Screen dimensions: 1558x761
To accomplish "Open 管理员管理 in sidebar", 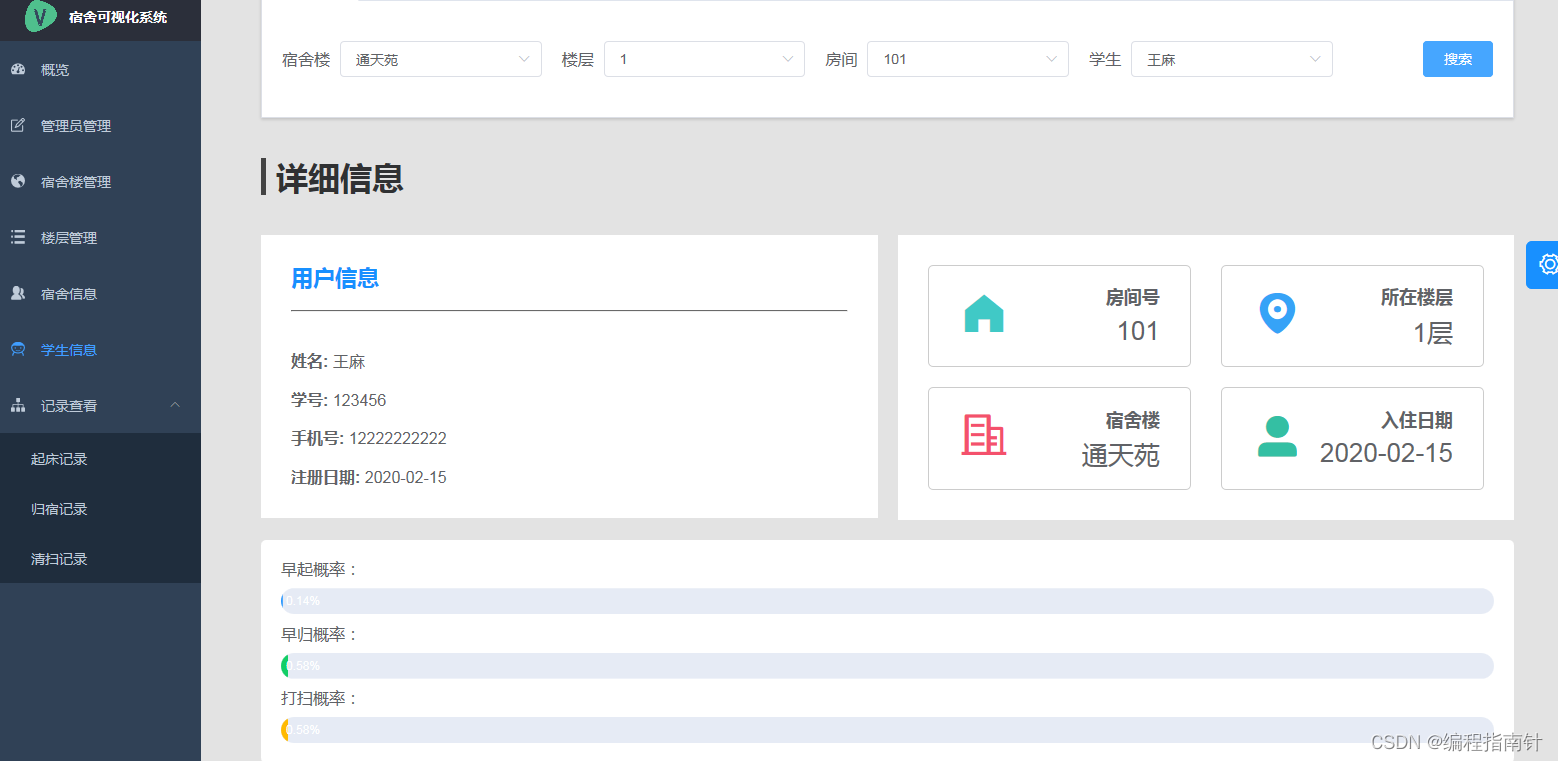I will [x=100, y=126].
